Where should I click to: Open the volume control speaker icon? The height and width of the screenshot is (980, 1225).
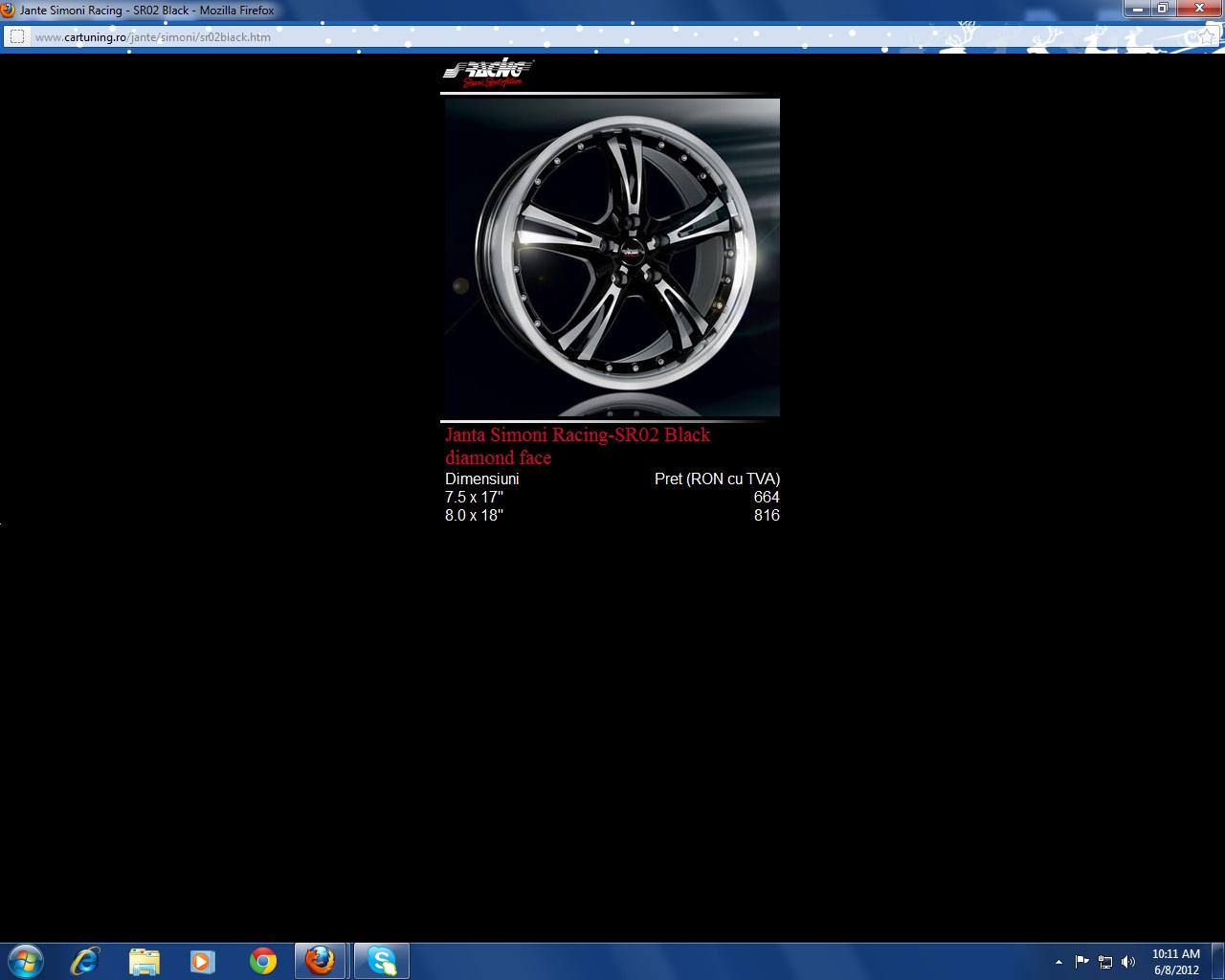pos(1128,962)
